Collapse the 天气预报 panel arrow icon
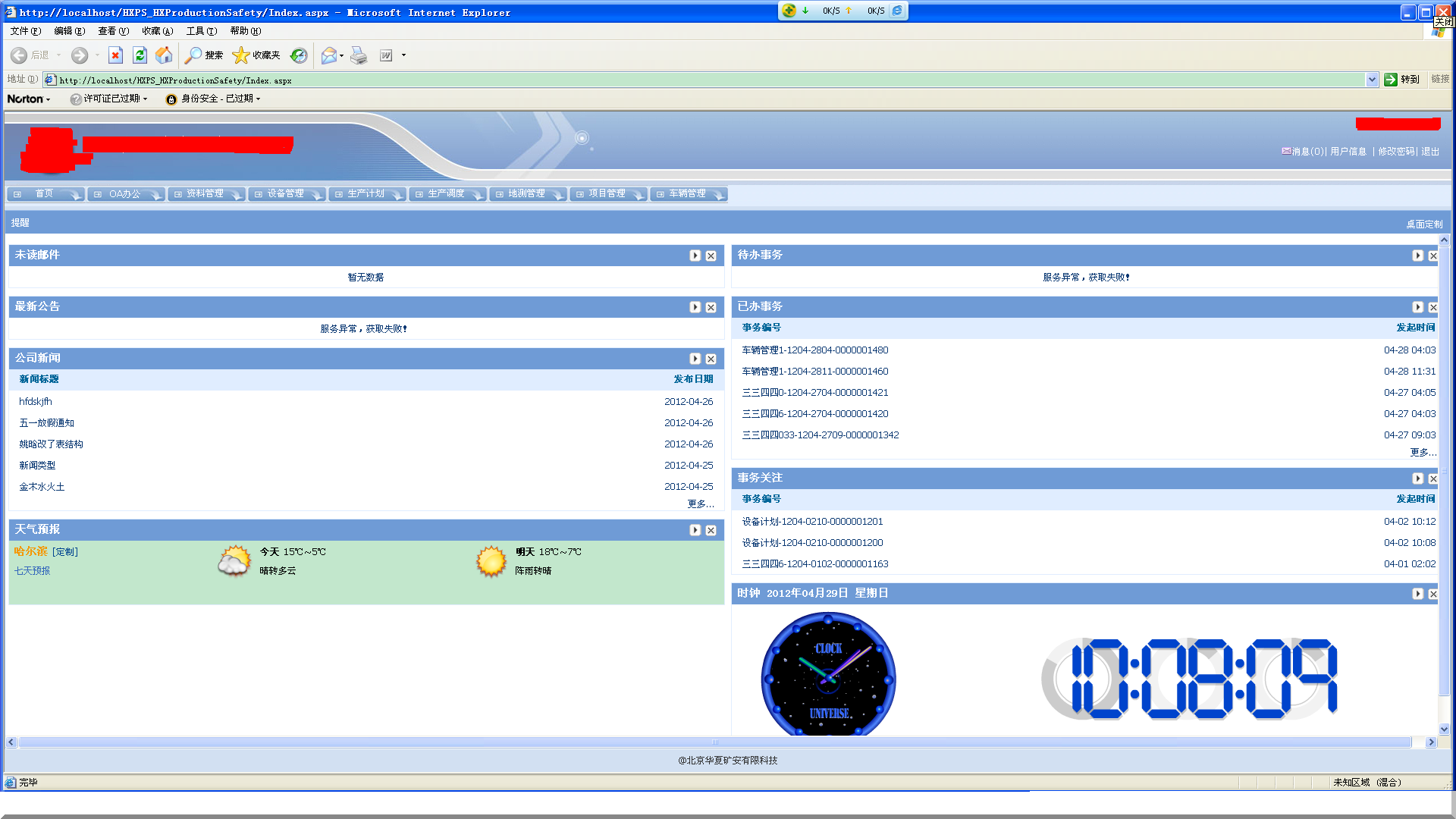The height and width of the screenshot is (819, 1456). pyautogui.click(x=695, y=530)
